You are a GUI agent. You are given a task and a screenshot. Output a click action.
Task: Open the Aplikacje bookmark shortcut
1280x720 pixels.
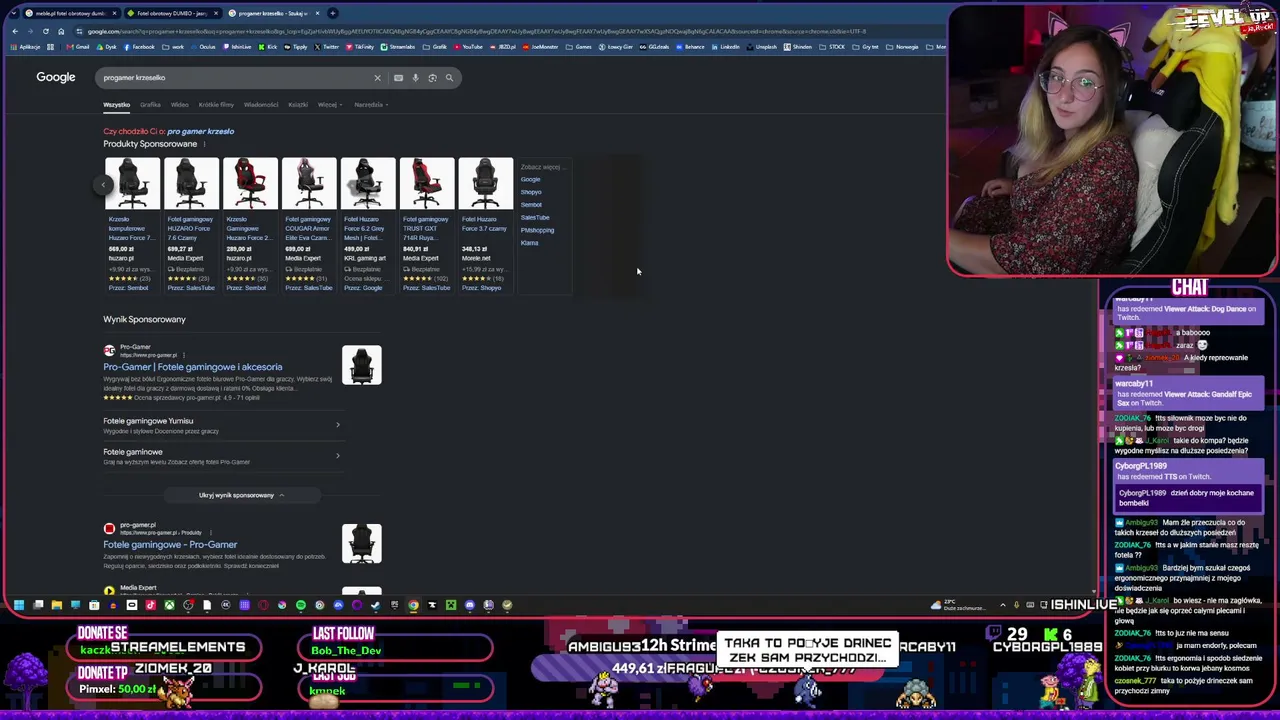click(x=24, y=47)
